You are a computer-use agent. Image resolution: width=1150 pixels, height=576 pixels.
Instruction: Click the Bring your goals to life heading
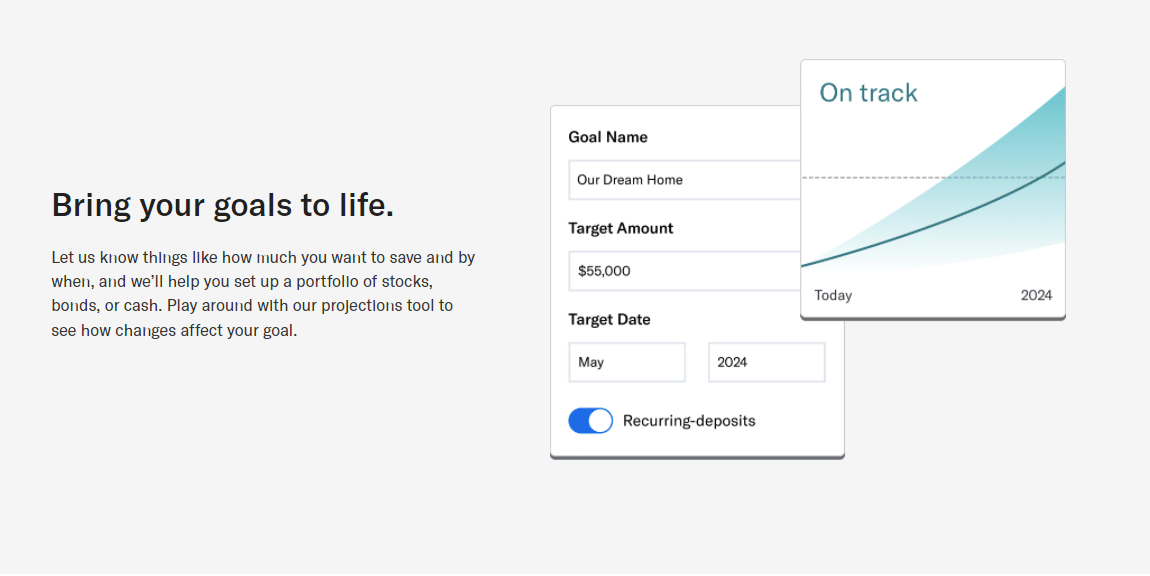[223, 205]
